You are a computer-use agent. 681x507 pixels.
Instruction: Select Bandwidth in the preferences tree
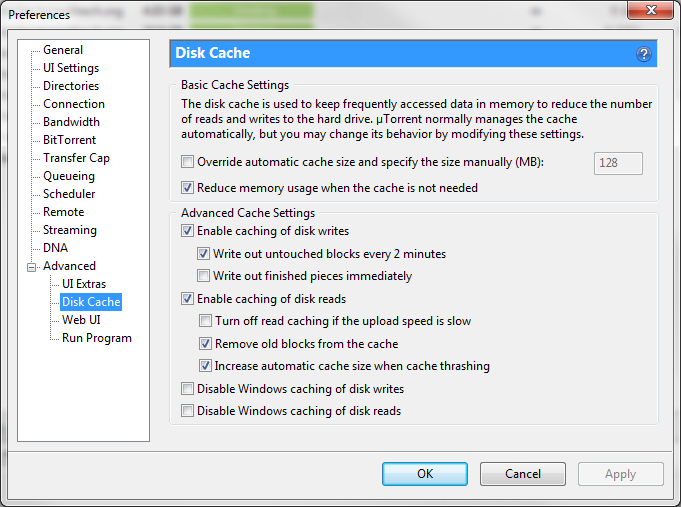coord(71,122)
